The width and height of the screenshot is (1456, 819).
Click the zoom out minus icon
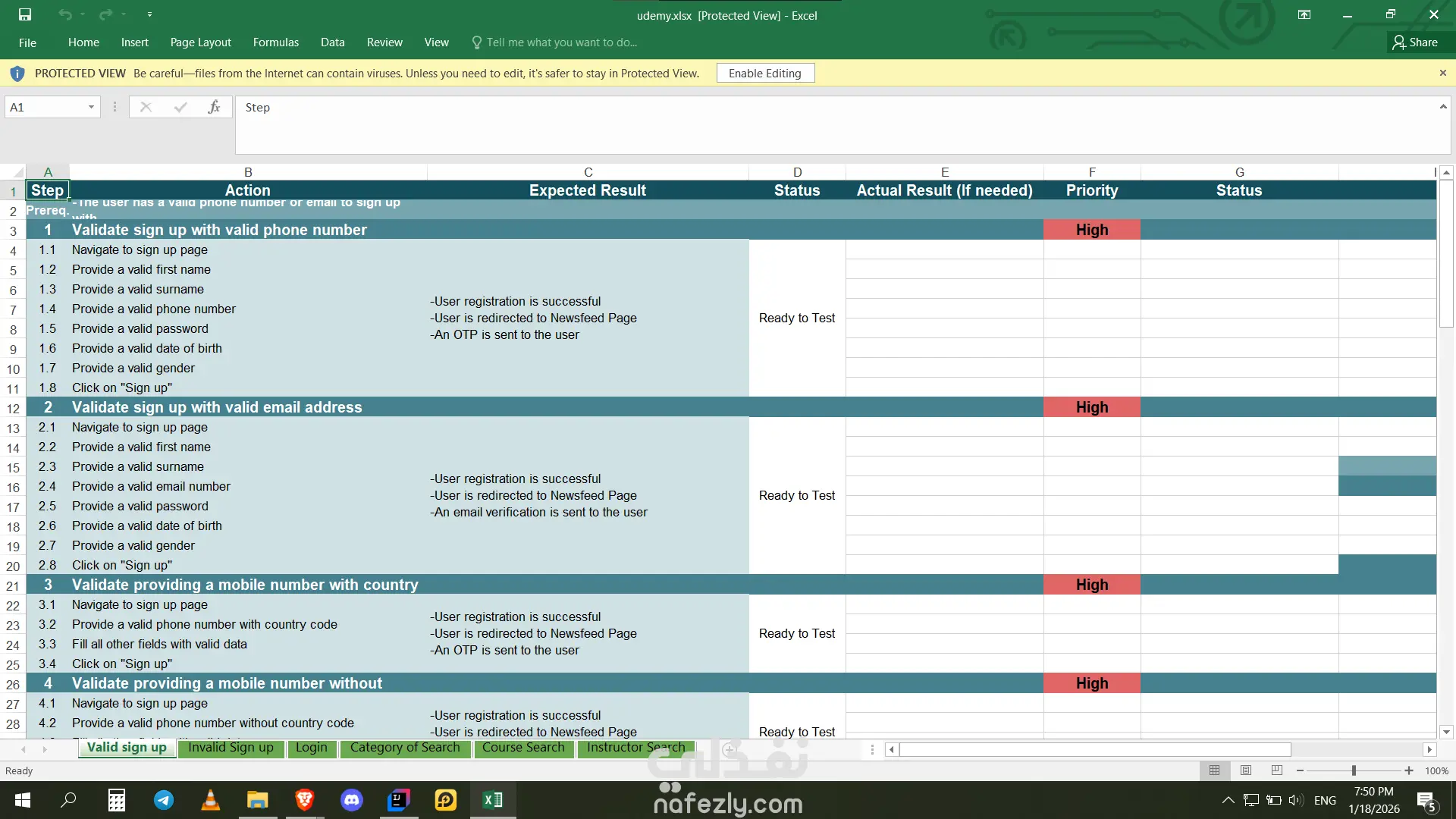(1300, 770)
